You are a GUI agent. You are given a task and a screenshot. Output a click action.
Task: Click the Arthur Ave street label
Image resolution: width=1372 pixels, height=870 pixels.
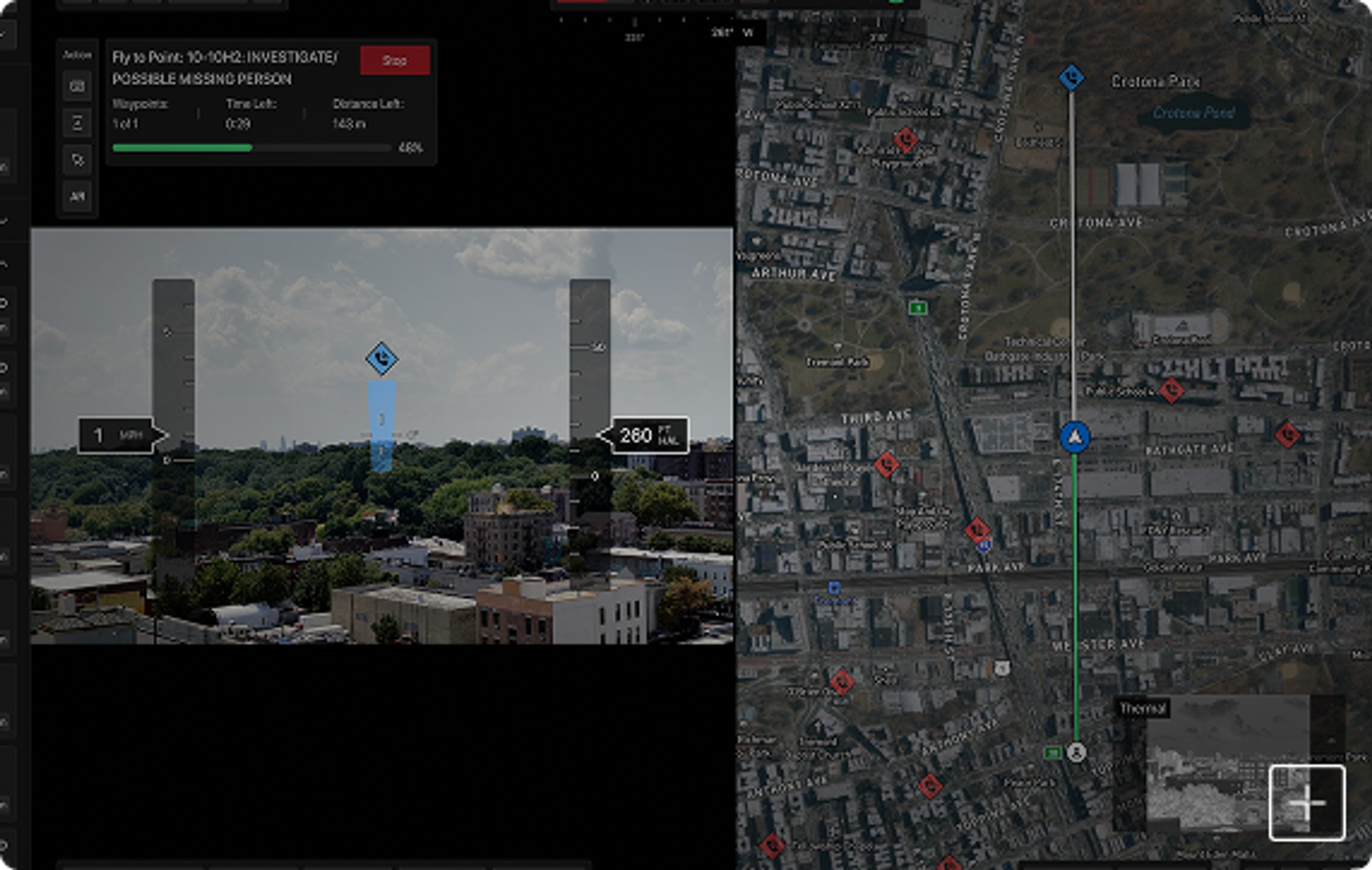(793, 274)
